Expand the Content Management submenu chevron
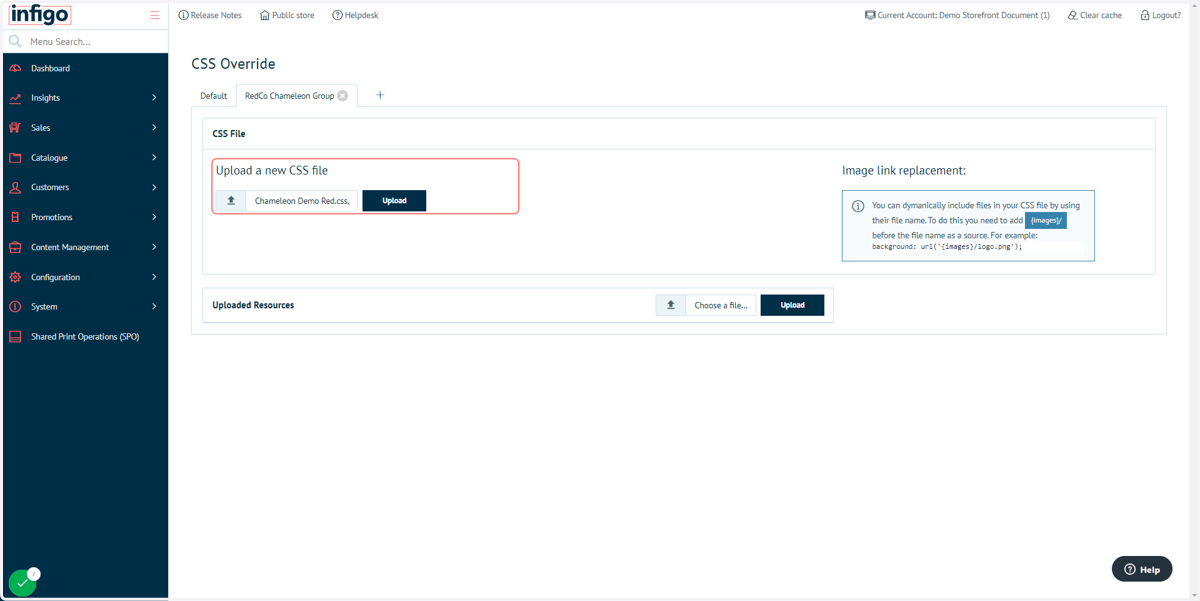1200x601 pixels. pyautogui.click(x=154, y=247)
